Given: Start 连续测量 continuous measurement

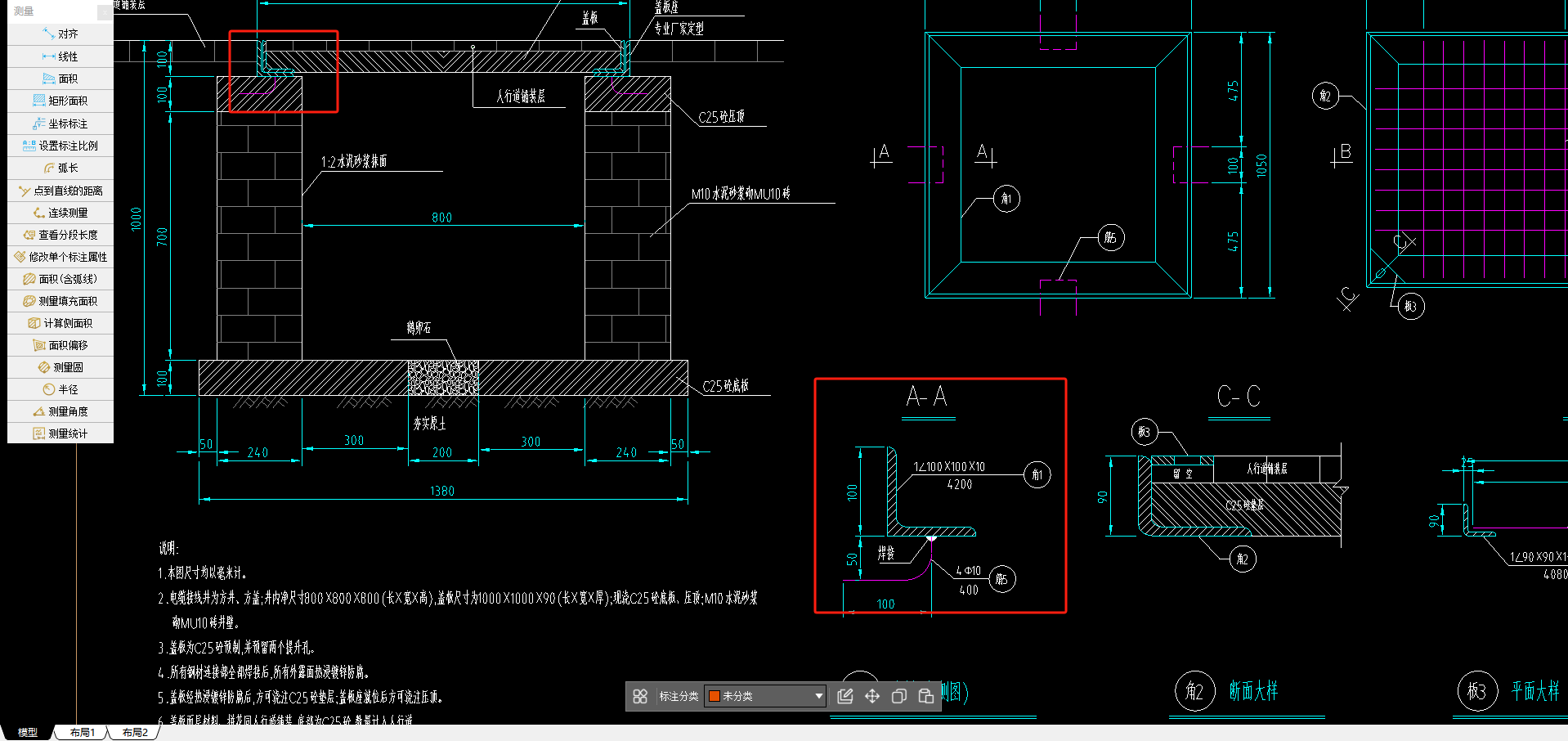Looking at the screenshot, I should [x=60, y=213].
